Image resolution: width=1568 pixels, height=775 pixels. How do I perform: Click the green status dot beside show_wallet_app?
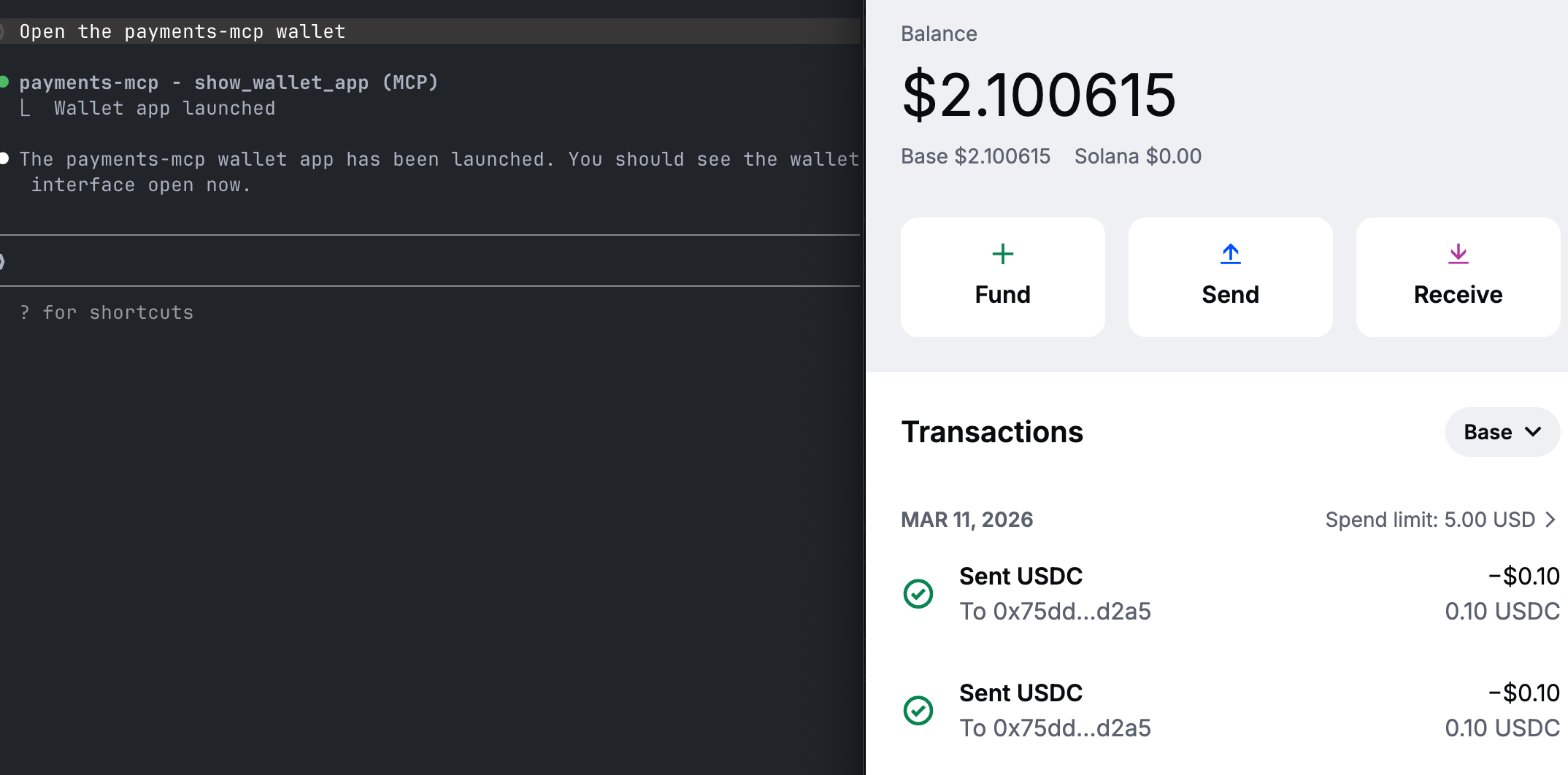[6, 82]
